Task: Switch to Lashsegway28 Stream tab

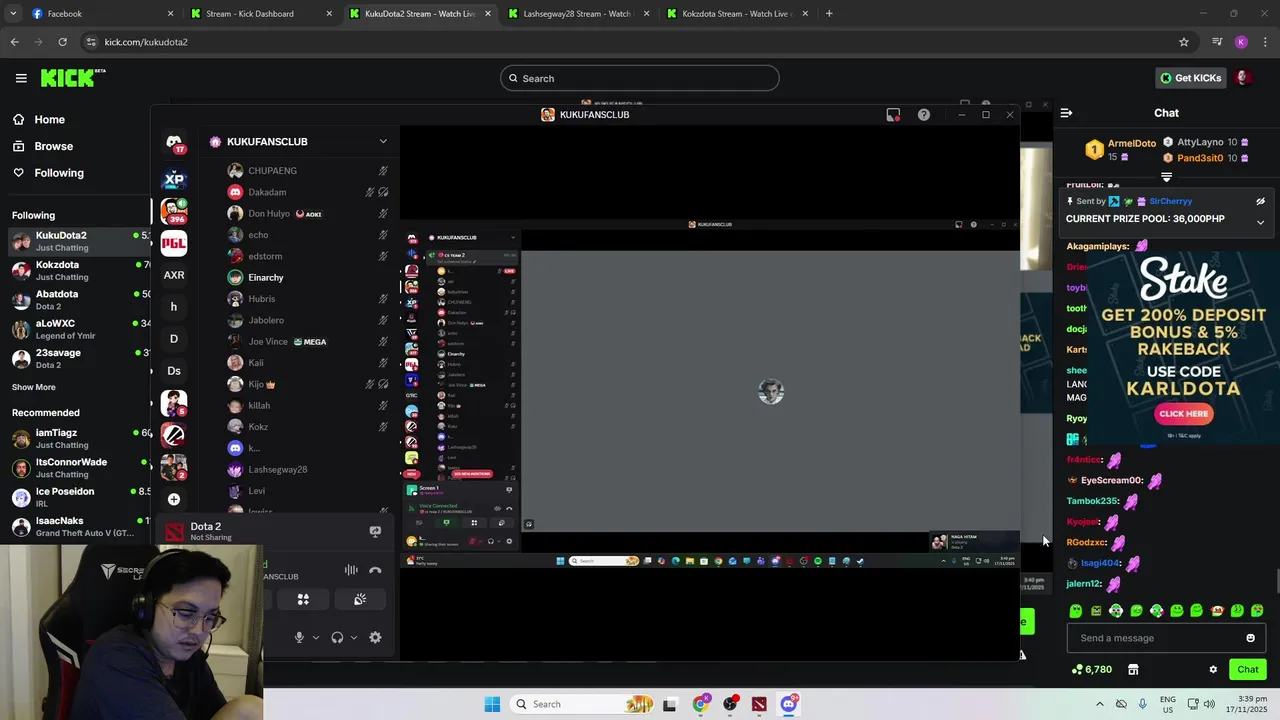Action: tap(580, 14)
